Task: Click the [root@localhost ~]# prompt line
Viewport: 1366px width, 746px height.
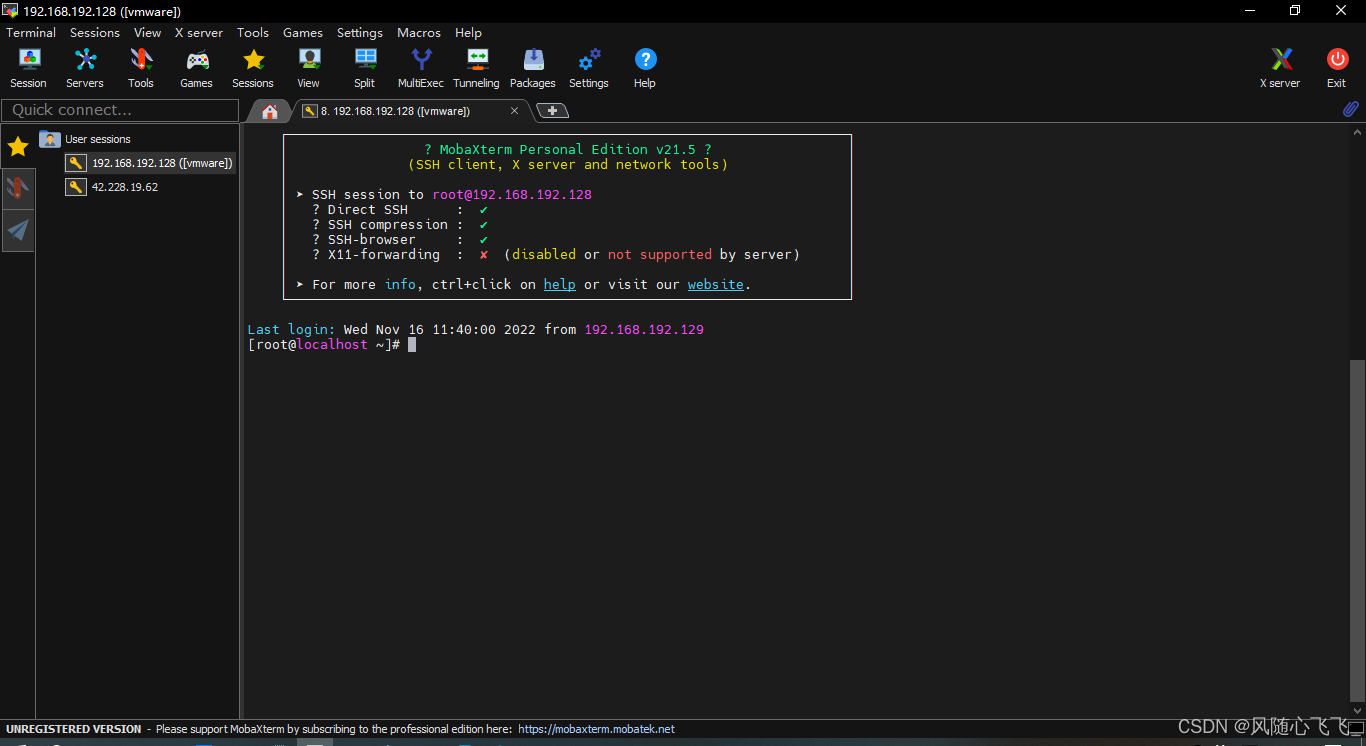Action: tap(324, 344)
